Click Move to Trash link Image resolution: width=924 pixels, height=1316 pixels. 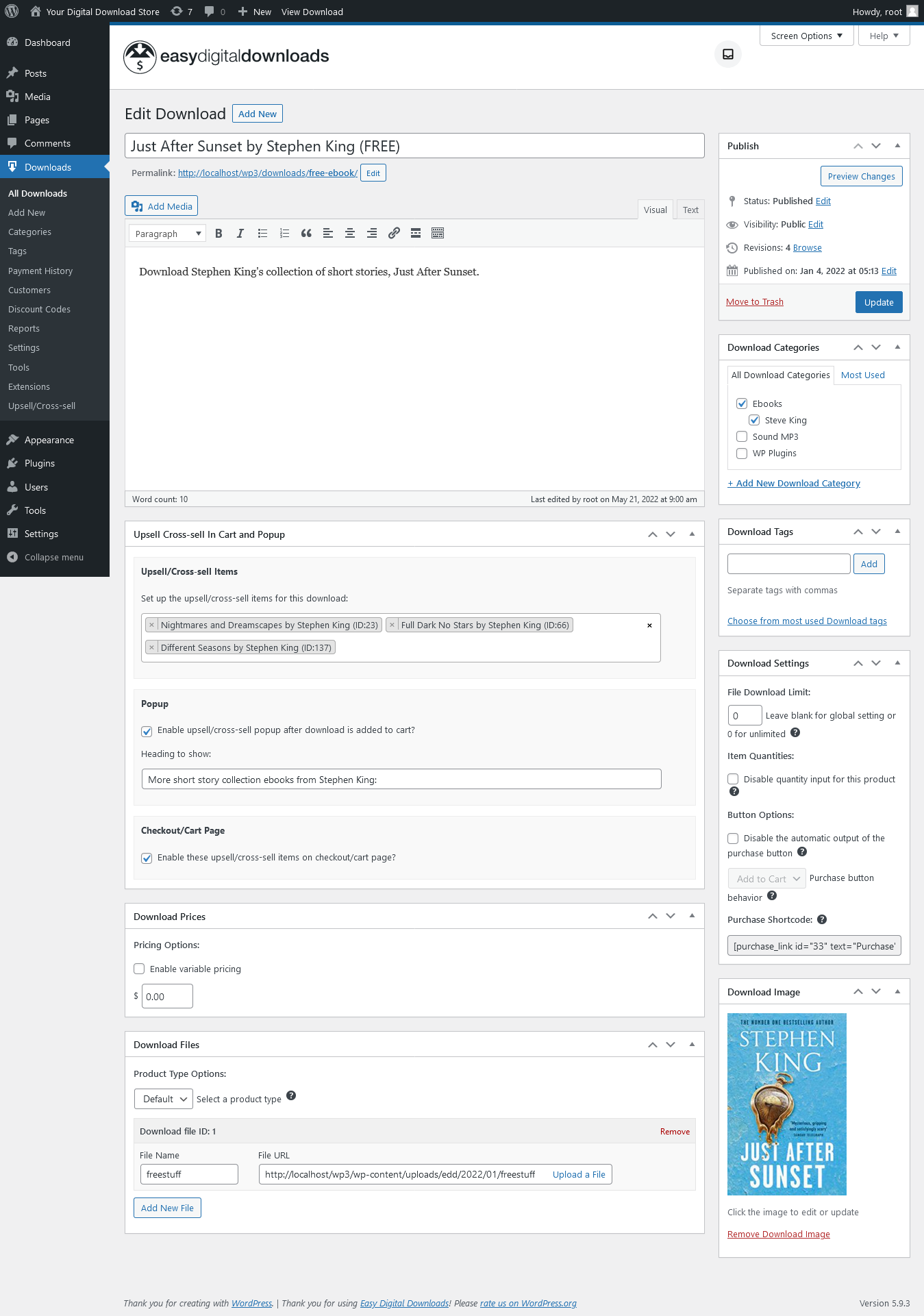(x=755, y=302)
